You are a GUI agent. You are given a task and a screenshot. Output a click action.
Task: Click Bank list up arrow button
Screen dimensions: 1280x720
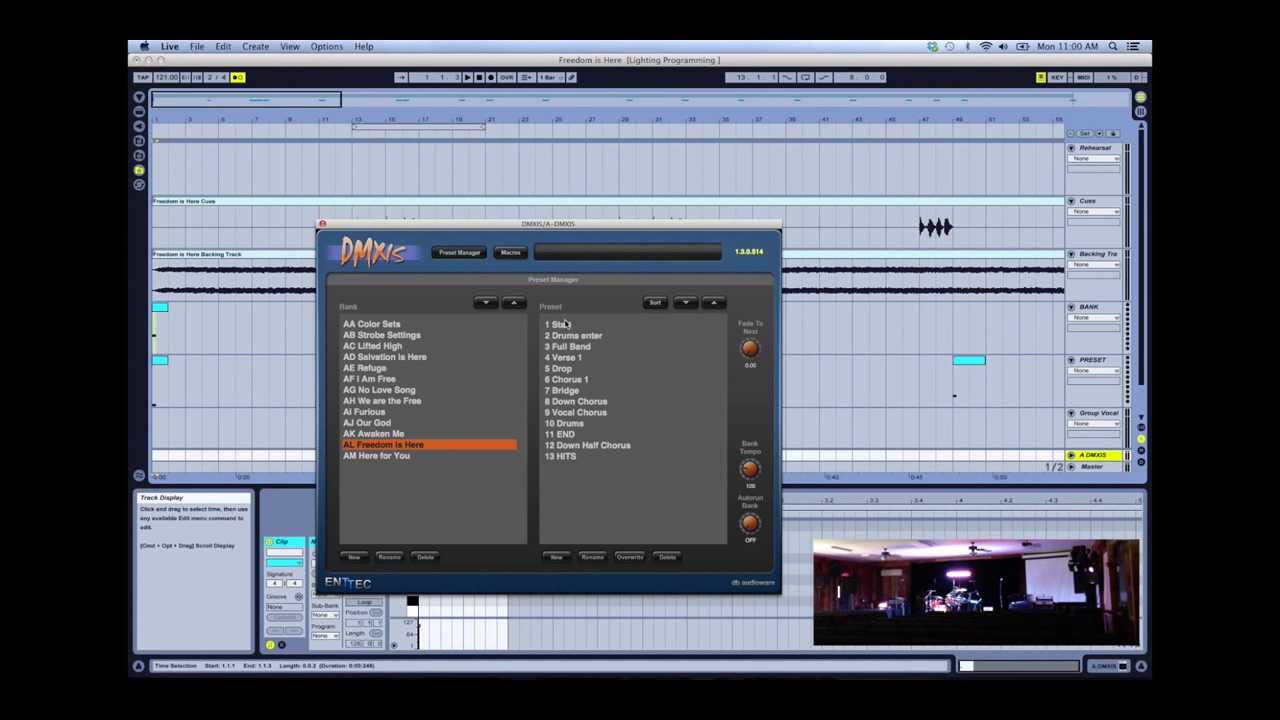pos(514,303)
